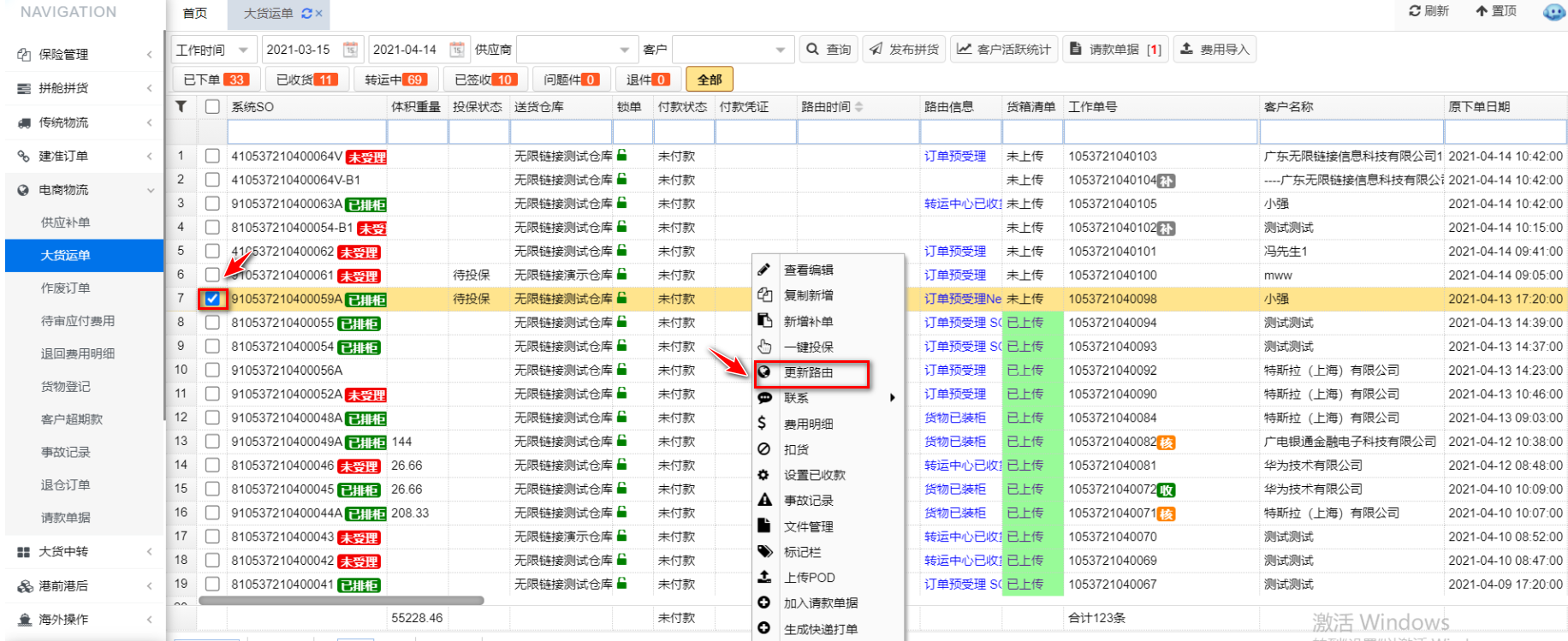Uncheck the checkbox on row 7
The height and width of the screenshot is (641, 1568).
pyautogui.click(x=212, y=299)
